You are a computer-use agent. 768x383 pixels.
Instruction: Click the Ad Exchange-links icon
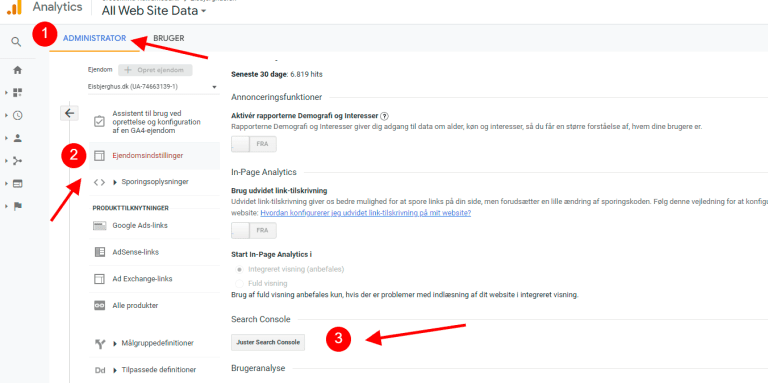[x=99, y=279]
